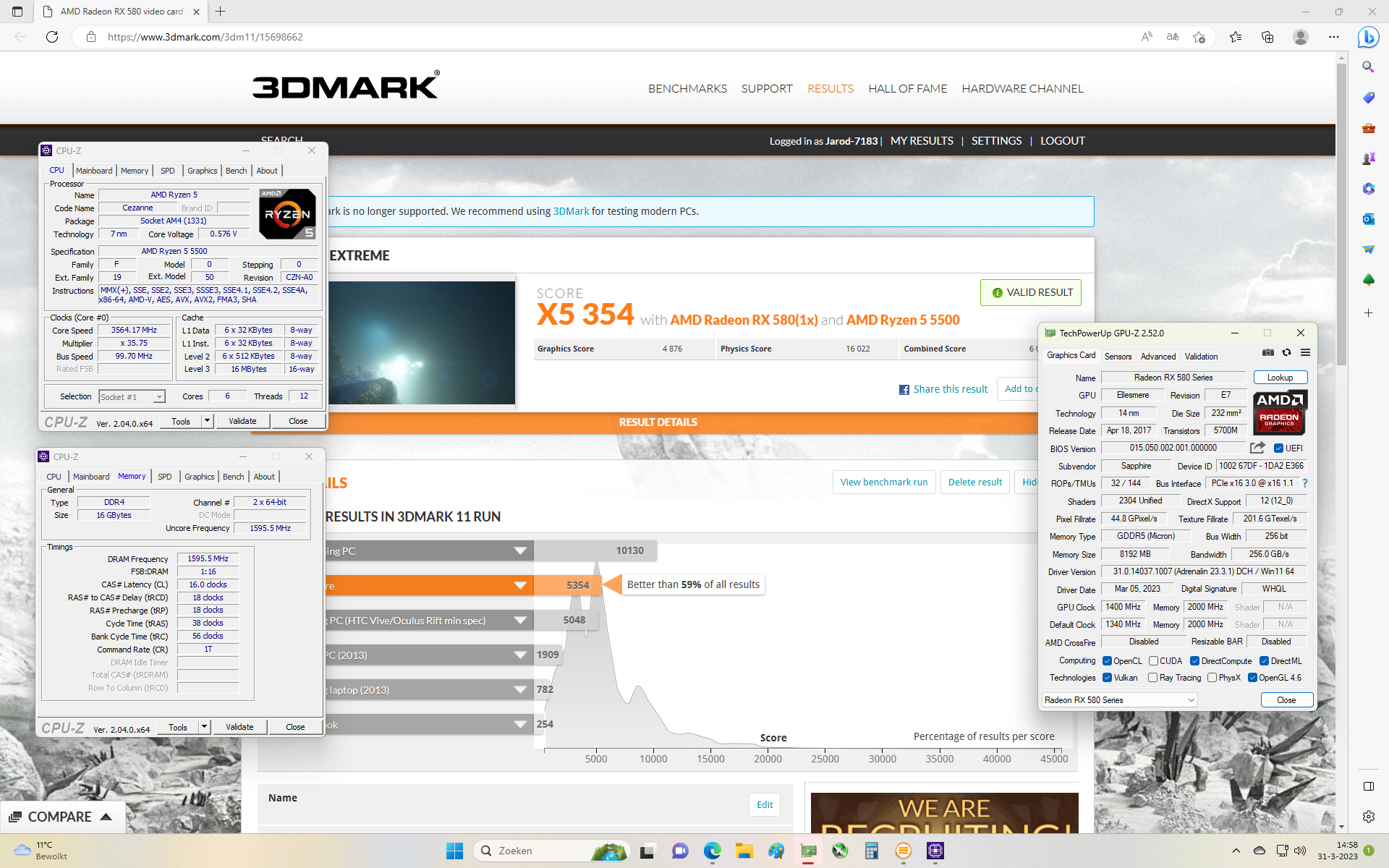The height and width of the screenshot is (868, 1389).
Task: Open browser settings and more menu
Action: (1334, 37)
